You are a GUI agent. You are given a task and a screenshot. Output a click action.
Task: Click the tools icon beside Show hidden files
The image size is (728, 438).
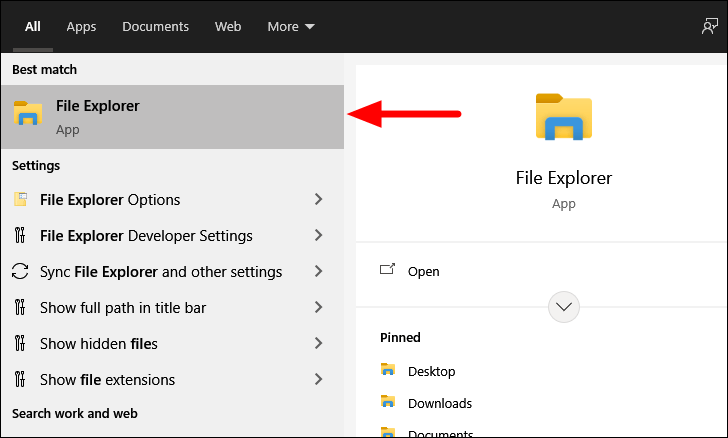click(20, 343)
